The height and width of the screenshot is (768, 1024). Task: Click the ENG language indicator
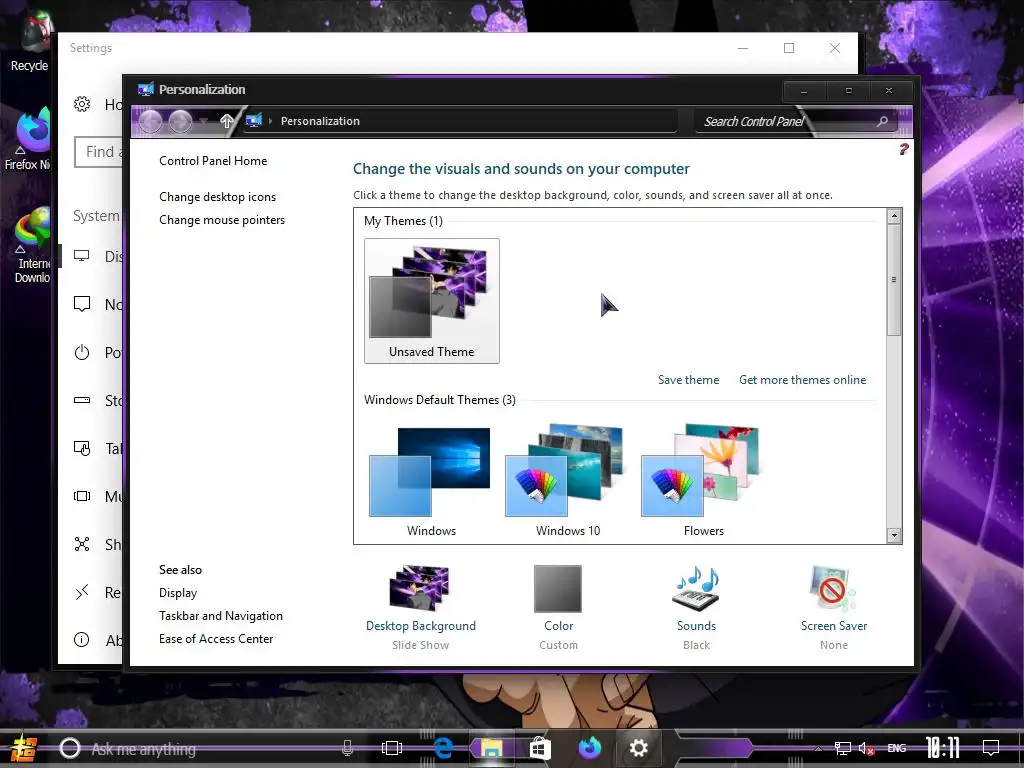tap(897, 748)
